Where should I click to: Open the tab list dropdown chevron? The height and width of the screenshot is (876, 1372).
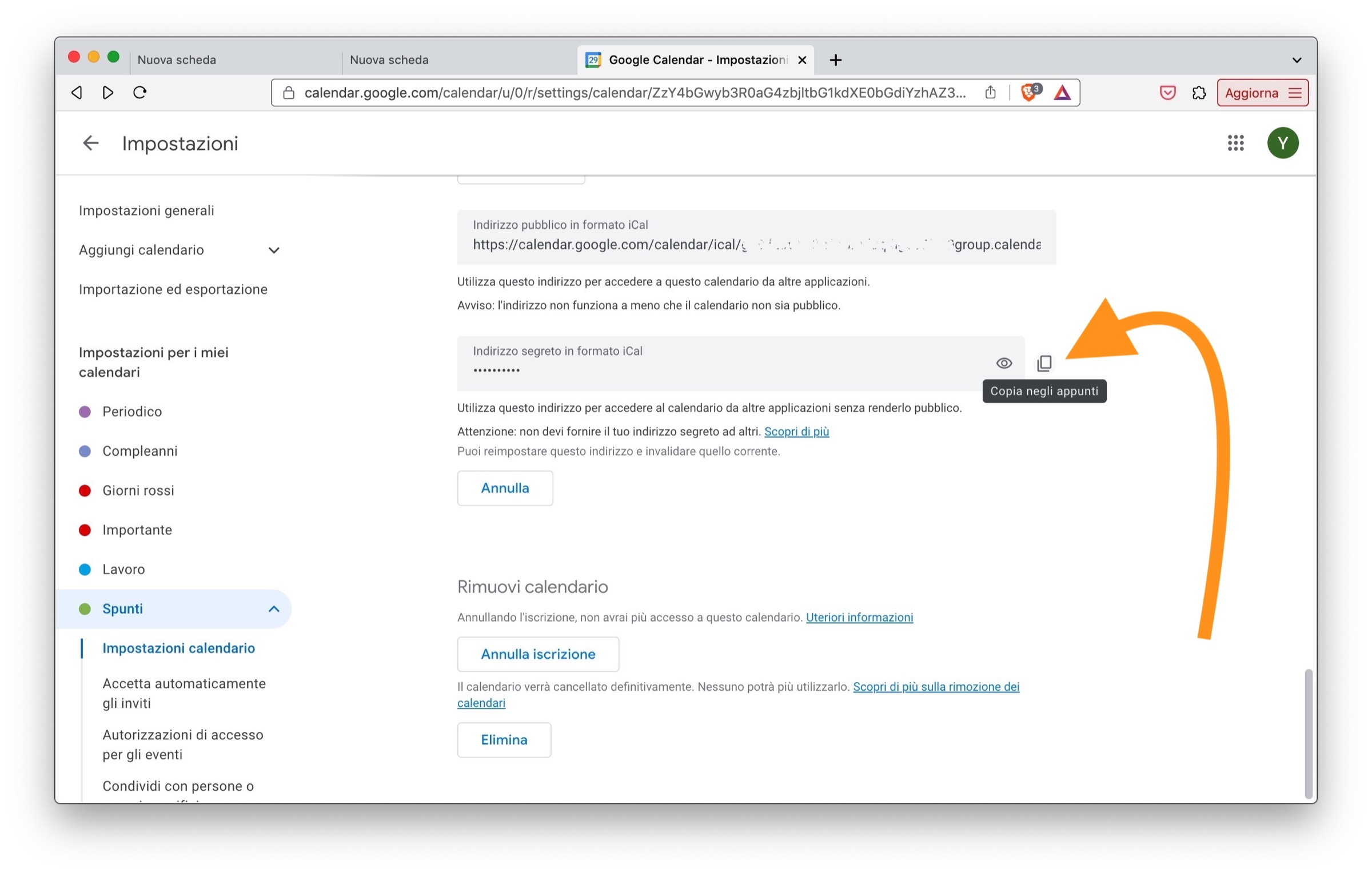coord(1297,60)
